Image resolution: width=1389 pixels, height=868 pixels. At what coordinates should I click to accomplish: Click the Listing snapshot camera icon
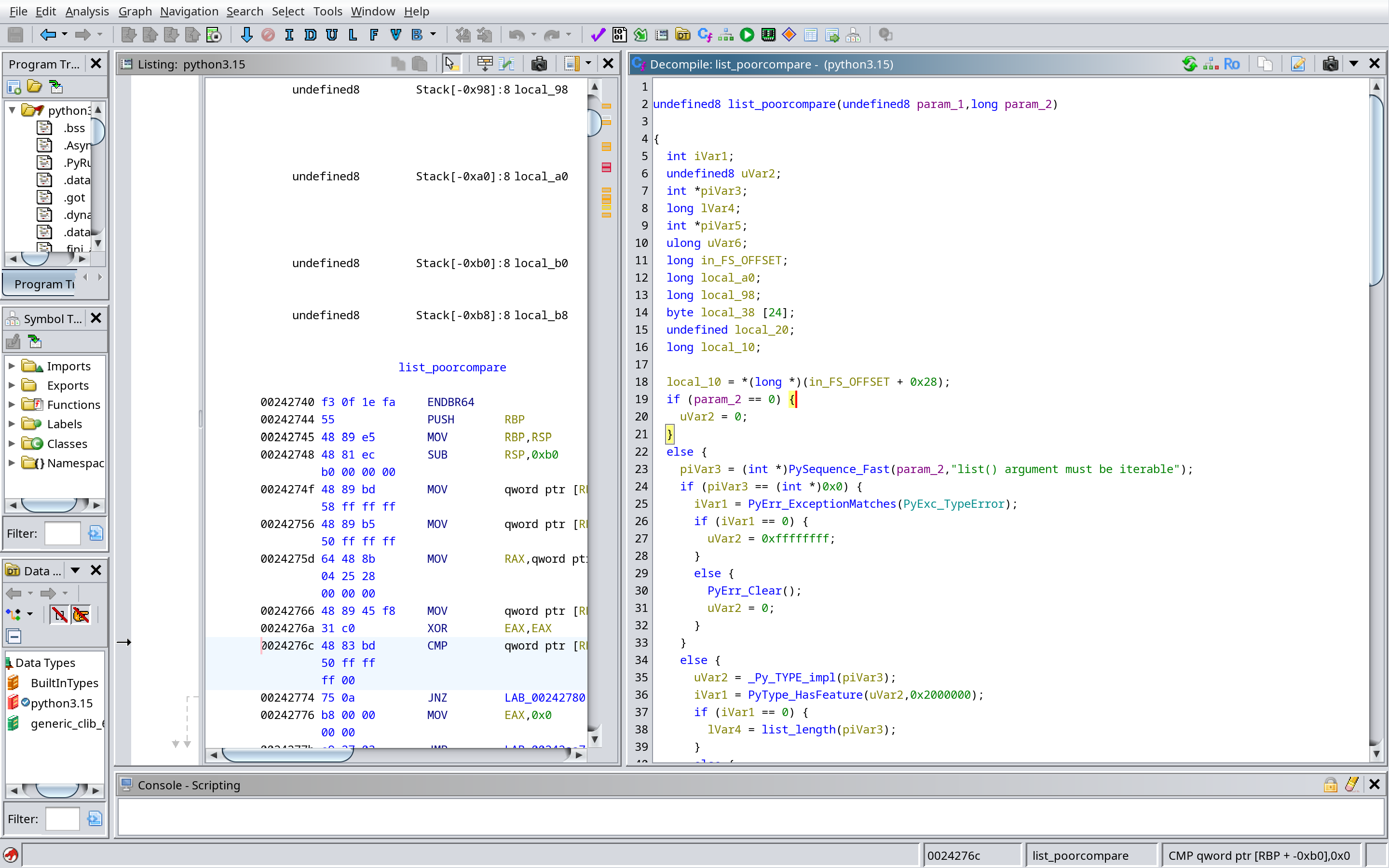tap(538, 64)
